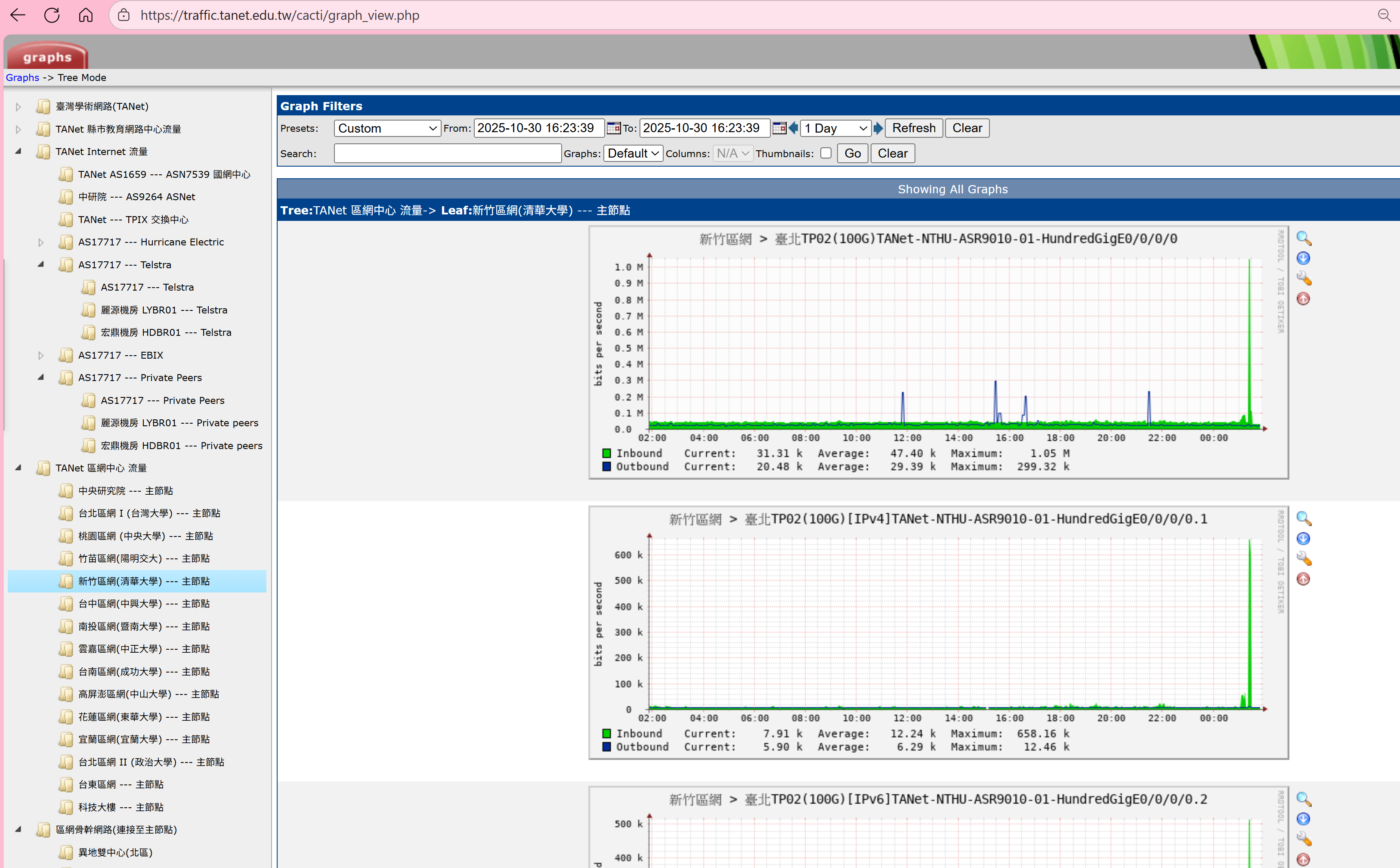Viewport: 1400px width, 868px height.
Task: Select 台中區網(中興大學) --- 主節點
Action: click(144, 603)
